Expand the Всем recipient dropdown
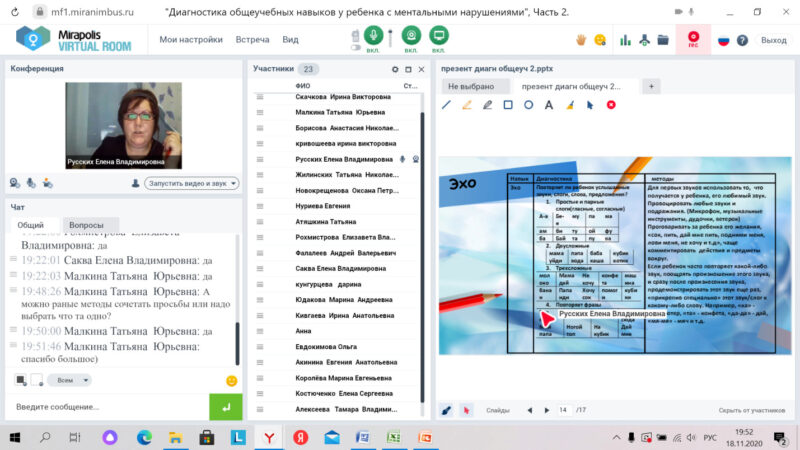800x450 pixels. [x=70, y=380]
